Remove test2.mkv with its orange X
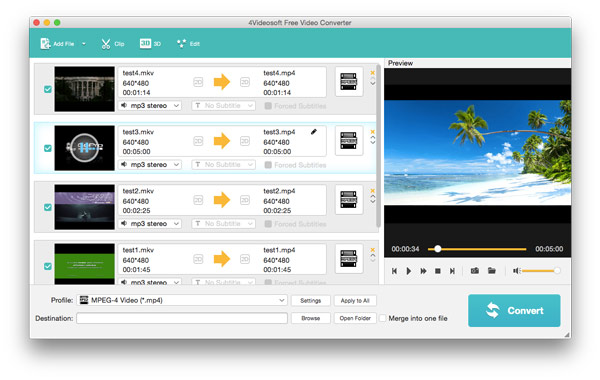The image size is (600, 380). [x=373, y=191]
